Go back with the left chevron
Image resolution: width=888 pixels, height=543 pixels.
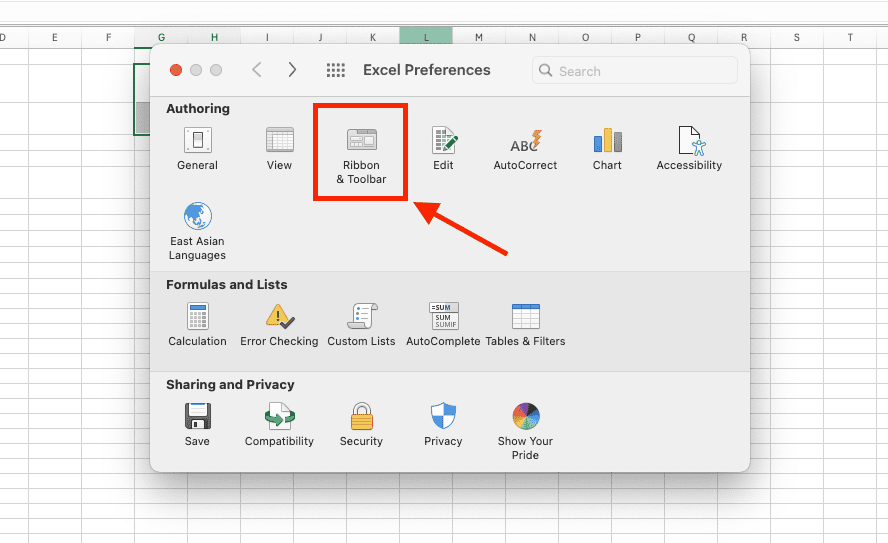pos(257,70)
